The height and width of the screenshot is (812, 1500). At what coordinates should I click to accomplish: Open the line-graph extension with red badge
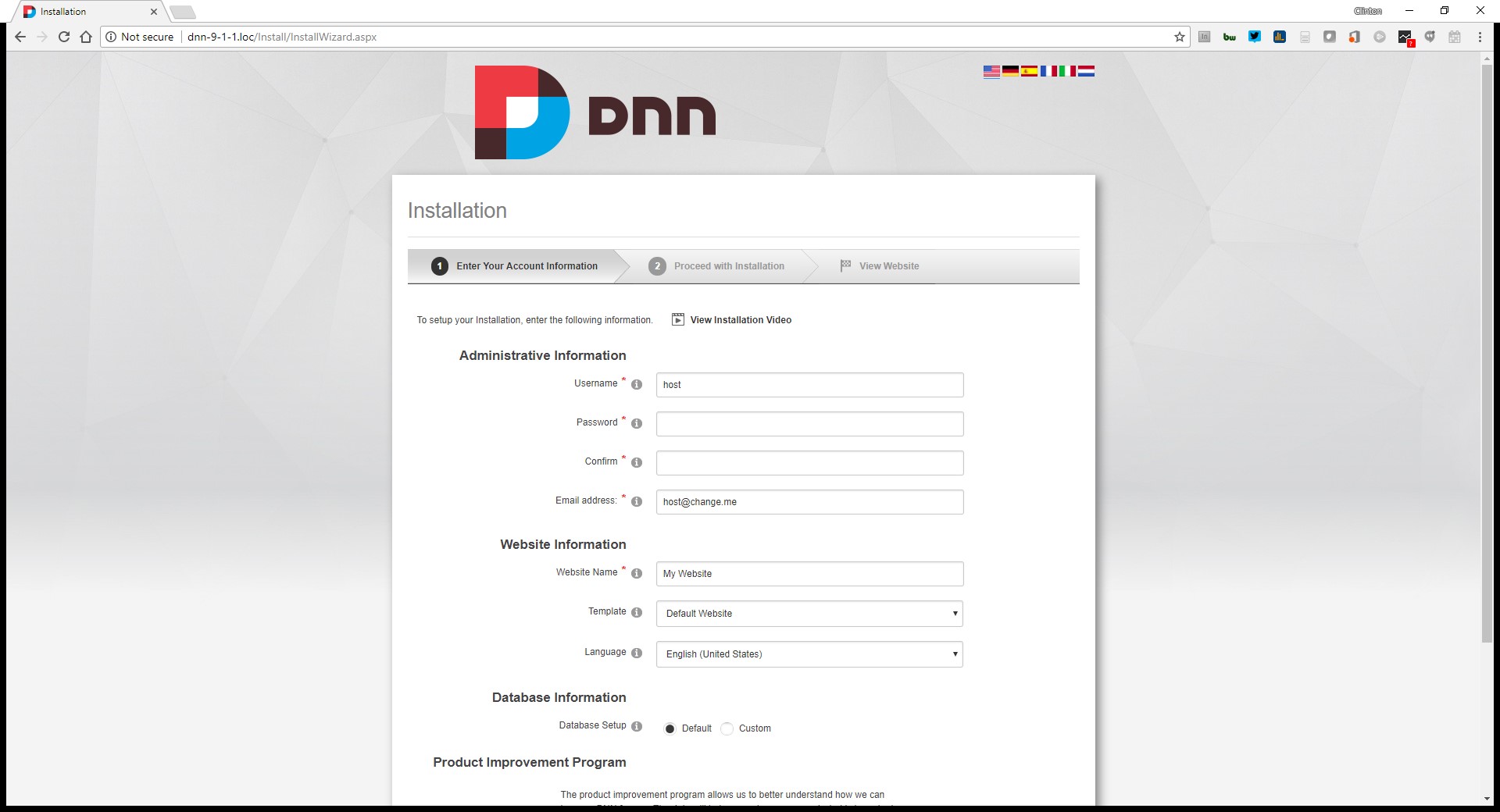point(1405,37)
